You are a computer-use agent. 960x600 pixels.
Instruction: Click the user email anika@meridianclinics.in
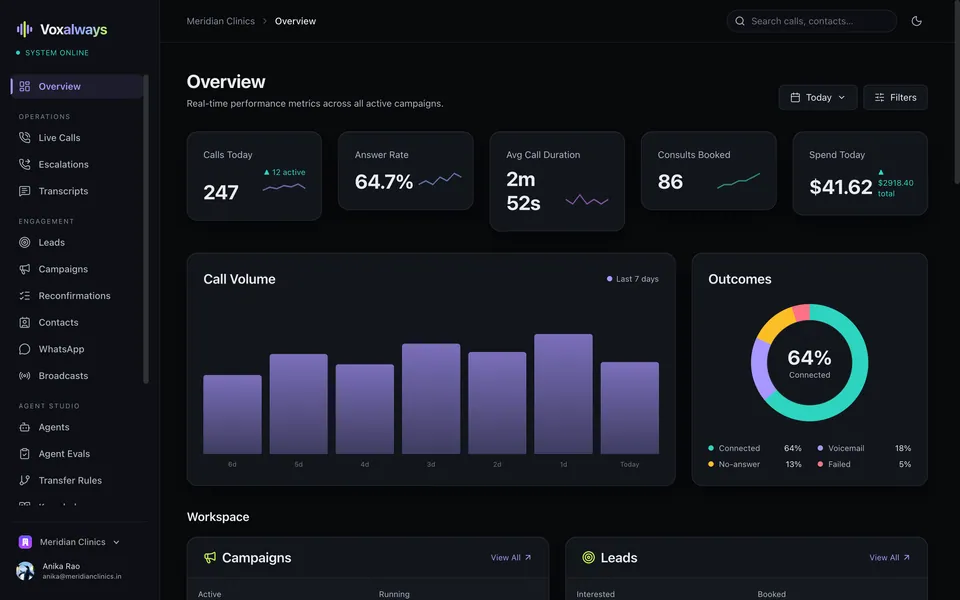pos(81,576)
